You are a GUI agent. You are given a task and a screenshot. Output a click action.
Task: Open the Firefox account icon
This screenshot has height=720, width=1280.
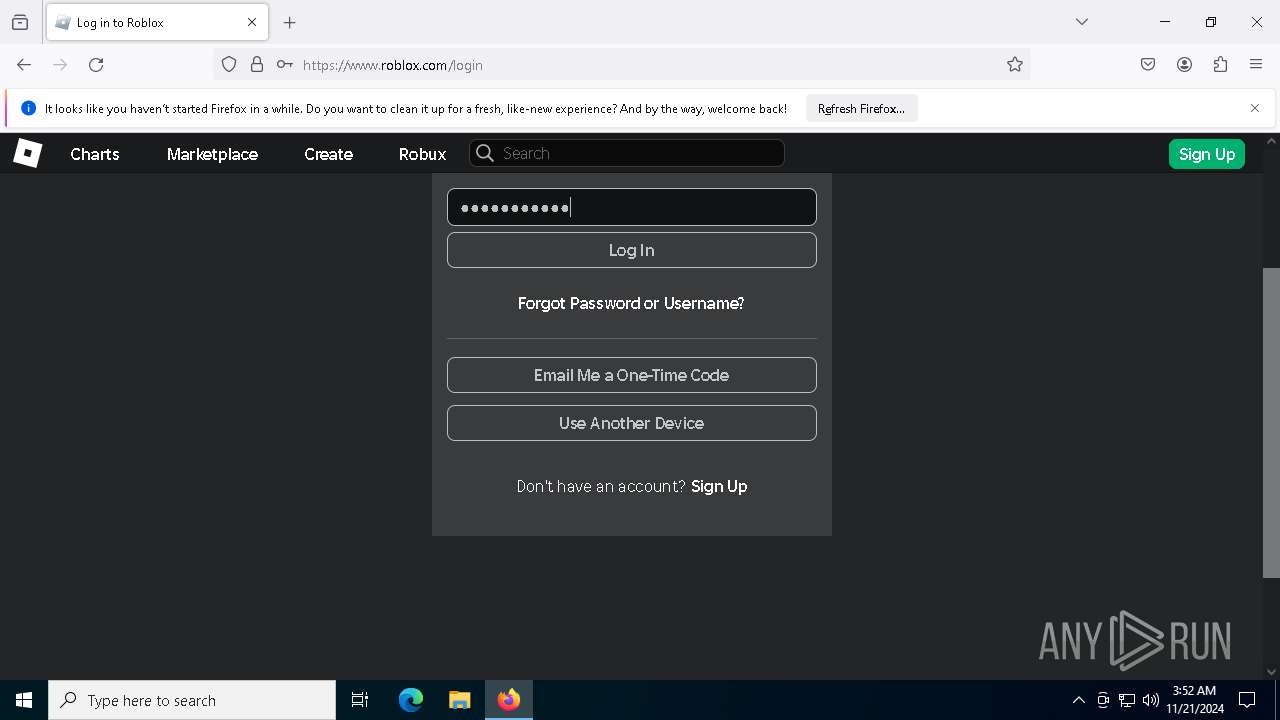1184,65
